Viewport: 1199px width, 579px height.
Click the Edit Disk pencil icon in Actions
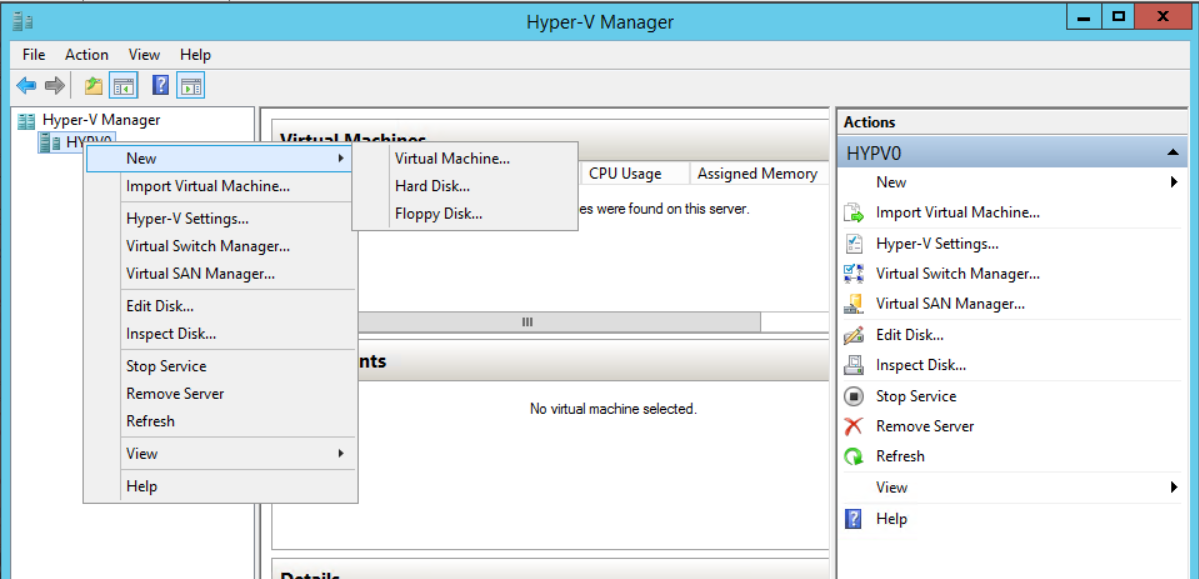tap(853, 335)
